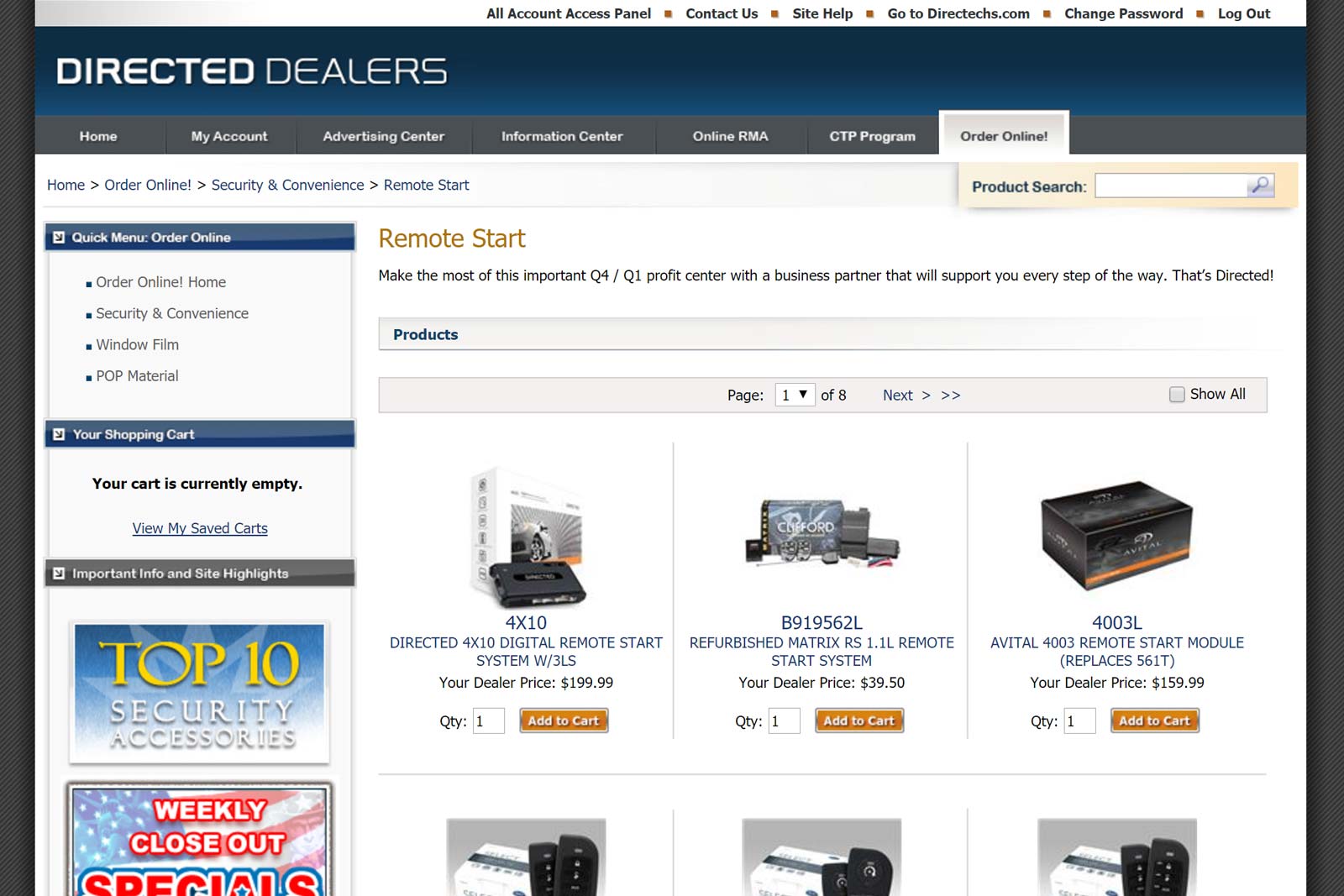Click the Product Search magnifier icon
The image size is (1344, 896).
click(1260, 186)
